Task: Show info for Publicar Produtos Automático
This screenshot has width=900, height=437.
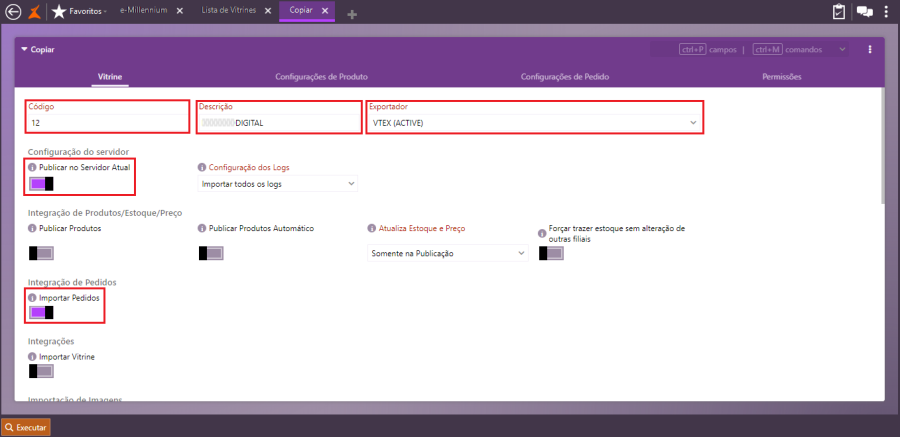Action: [x=201, y=228]
